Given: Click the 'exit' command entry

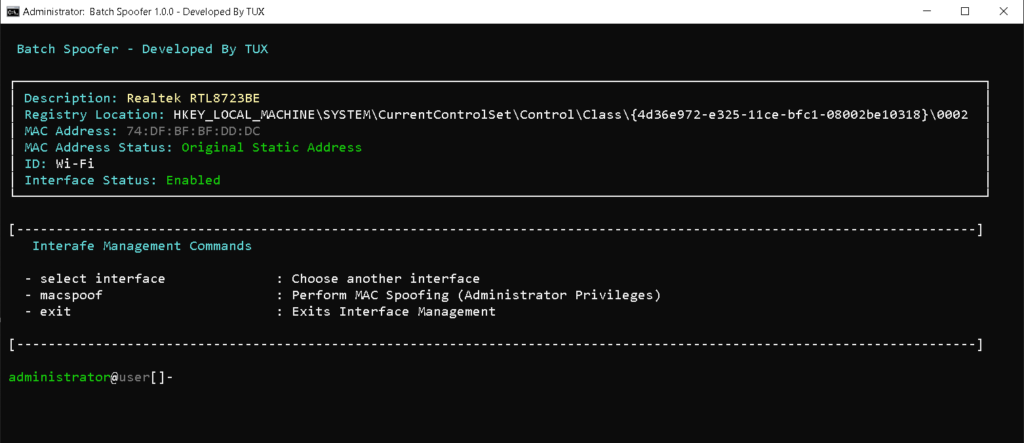Looking at the screenshot, I should click(x=56, y=312).
